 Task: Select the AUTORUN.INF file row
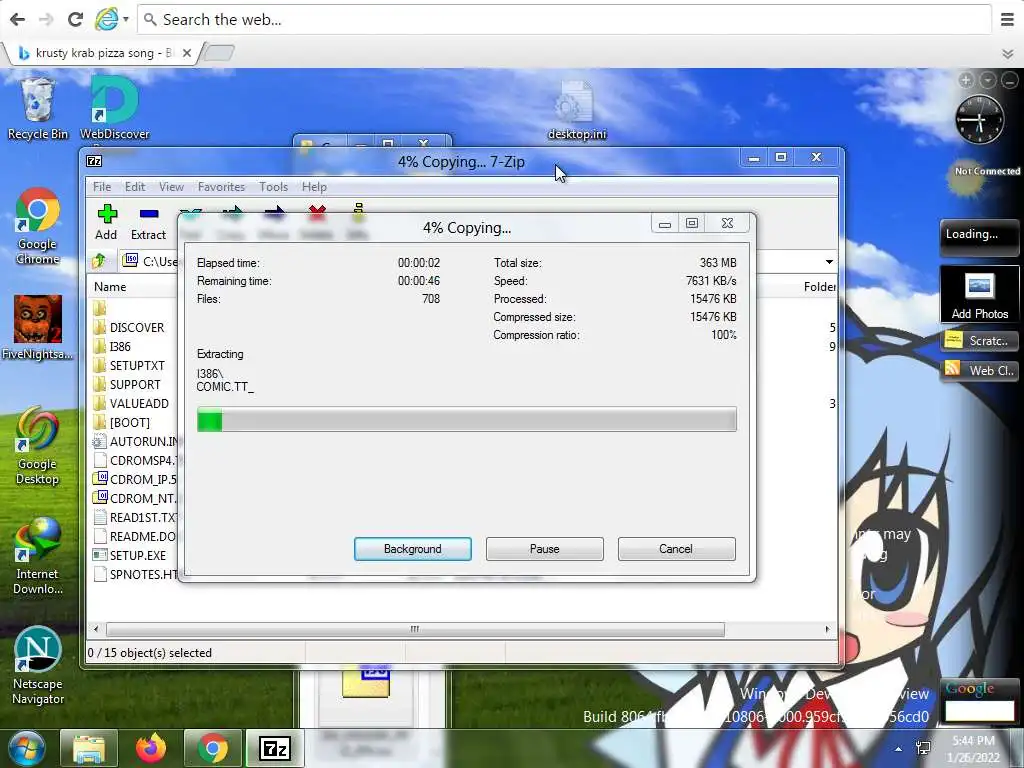(x=134, y=441)
